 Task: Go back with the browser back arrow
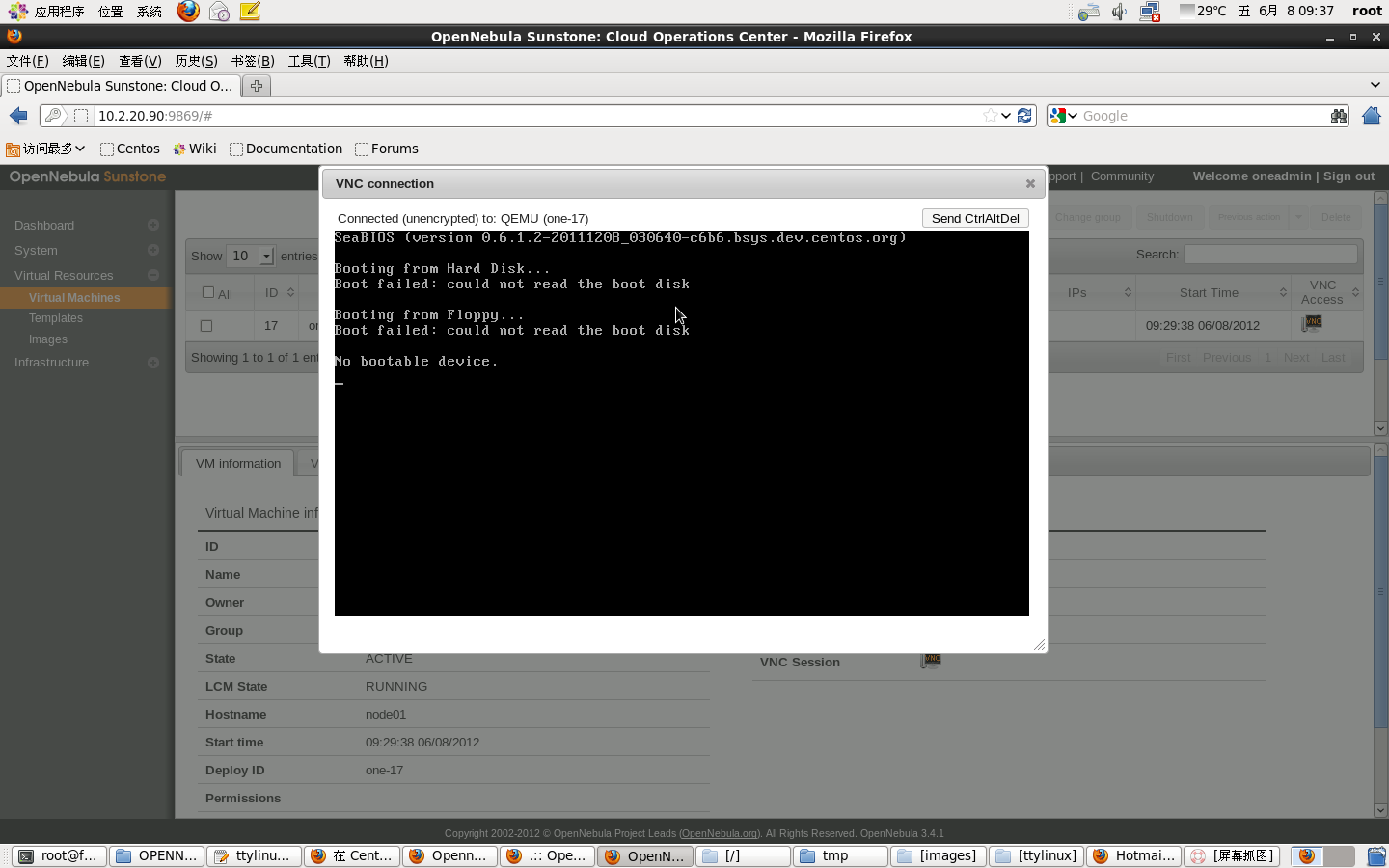pyautogui.click(x=18, y=116)
